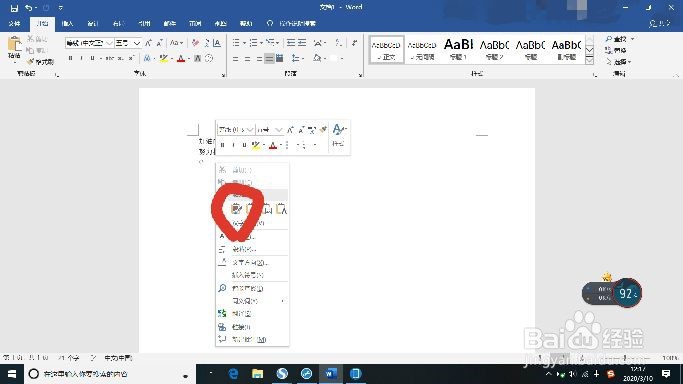Choose New Comment in the context menu
The height and width of the screenshot is (384, 683).
[x=253, y=339]
